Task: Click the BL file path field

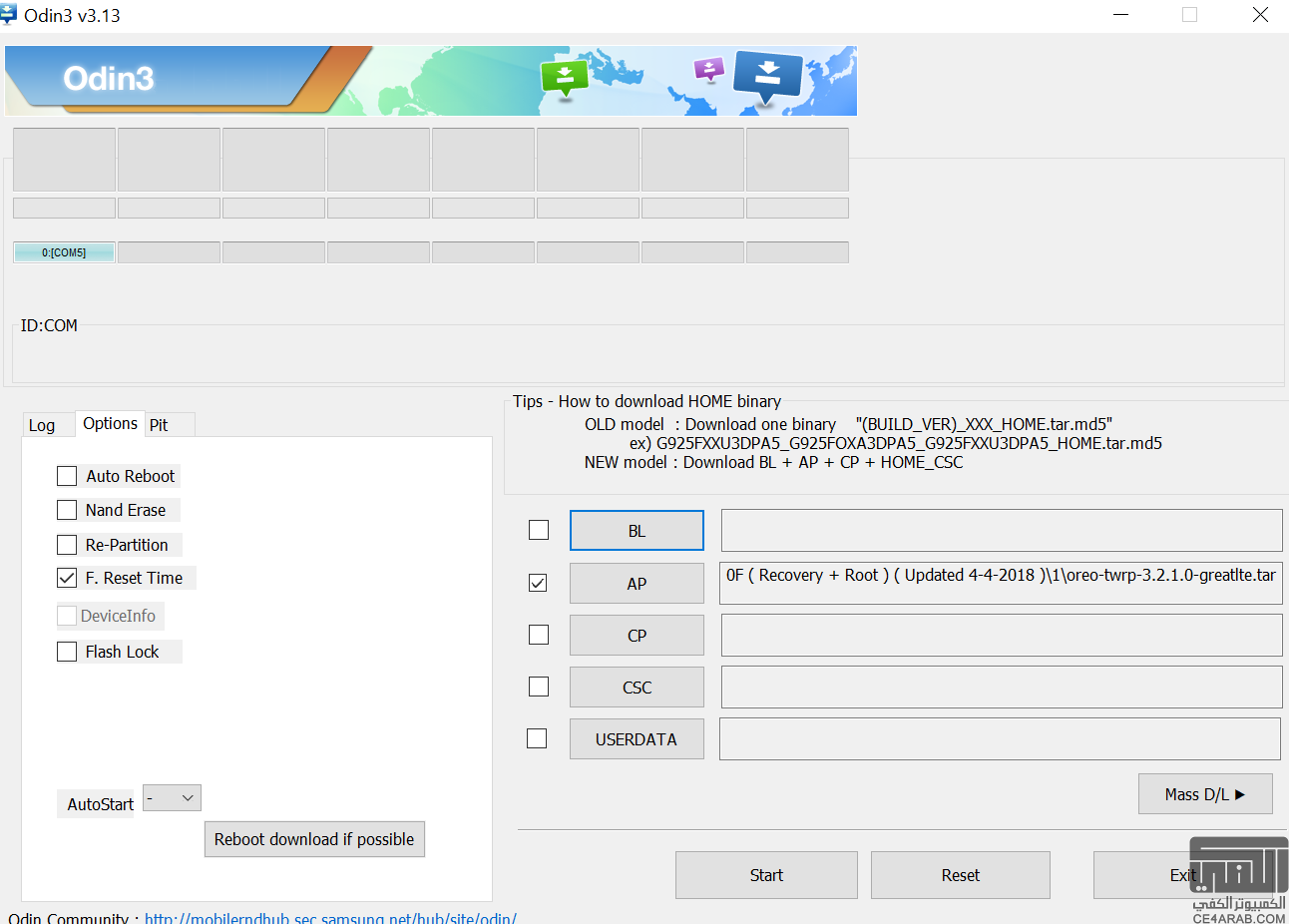Action: (x=1002, y=531)
